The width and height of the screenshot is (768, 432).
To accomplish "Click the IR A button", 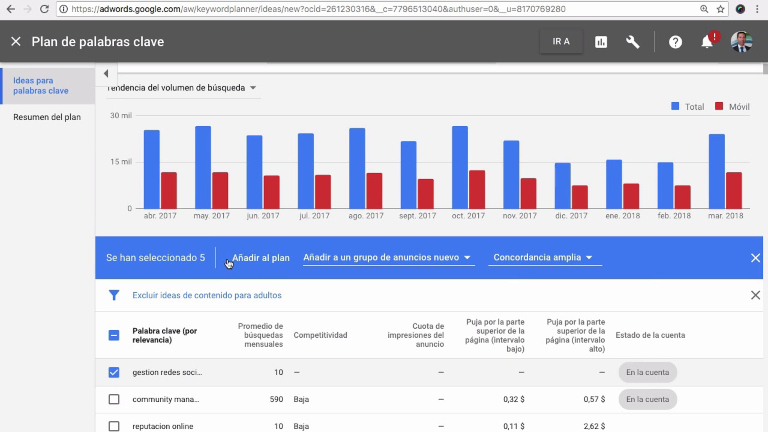I will point(561,42).
